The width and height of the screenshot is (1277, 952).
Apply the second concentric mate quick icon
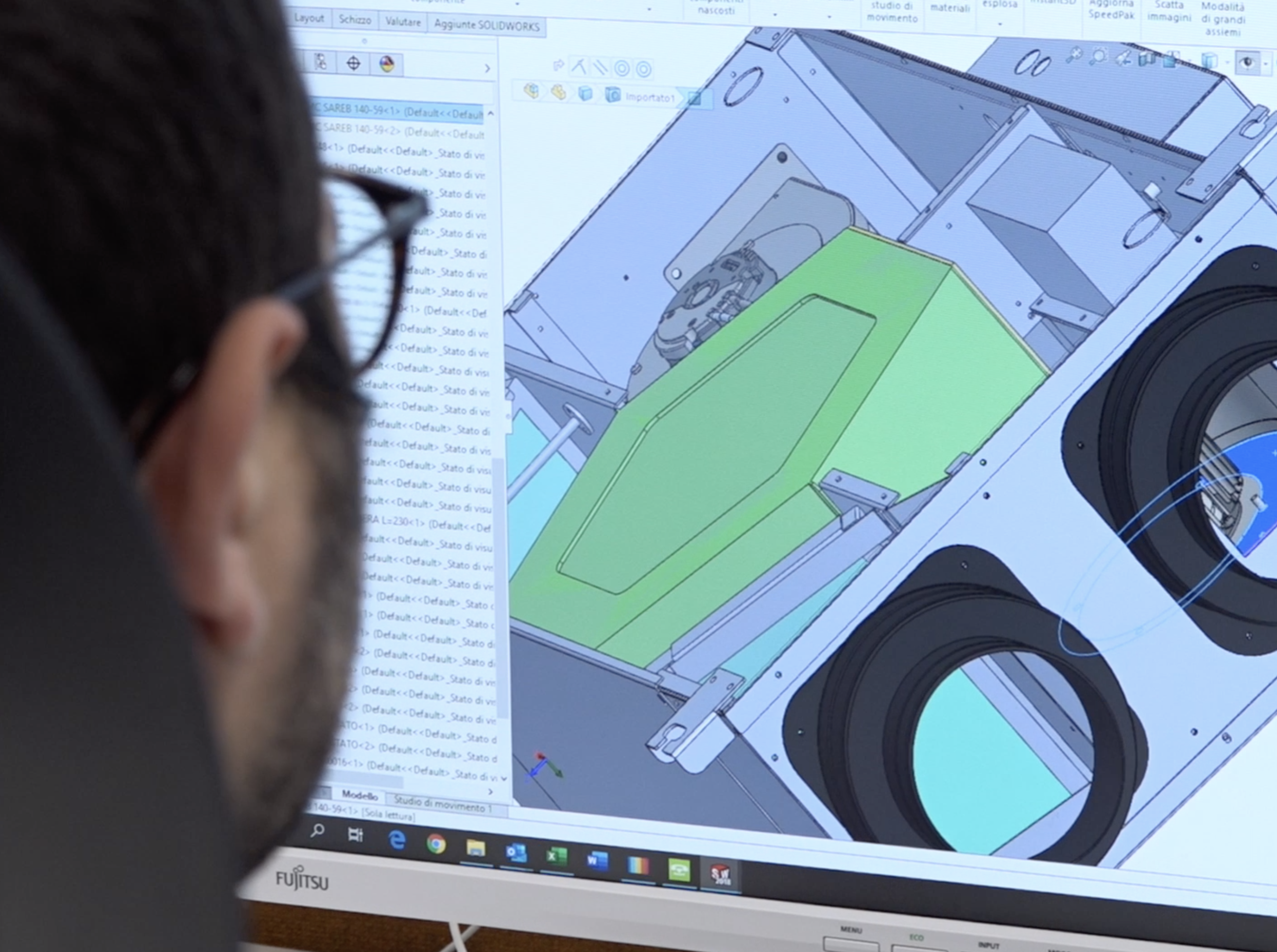coord(643,70)
